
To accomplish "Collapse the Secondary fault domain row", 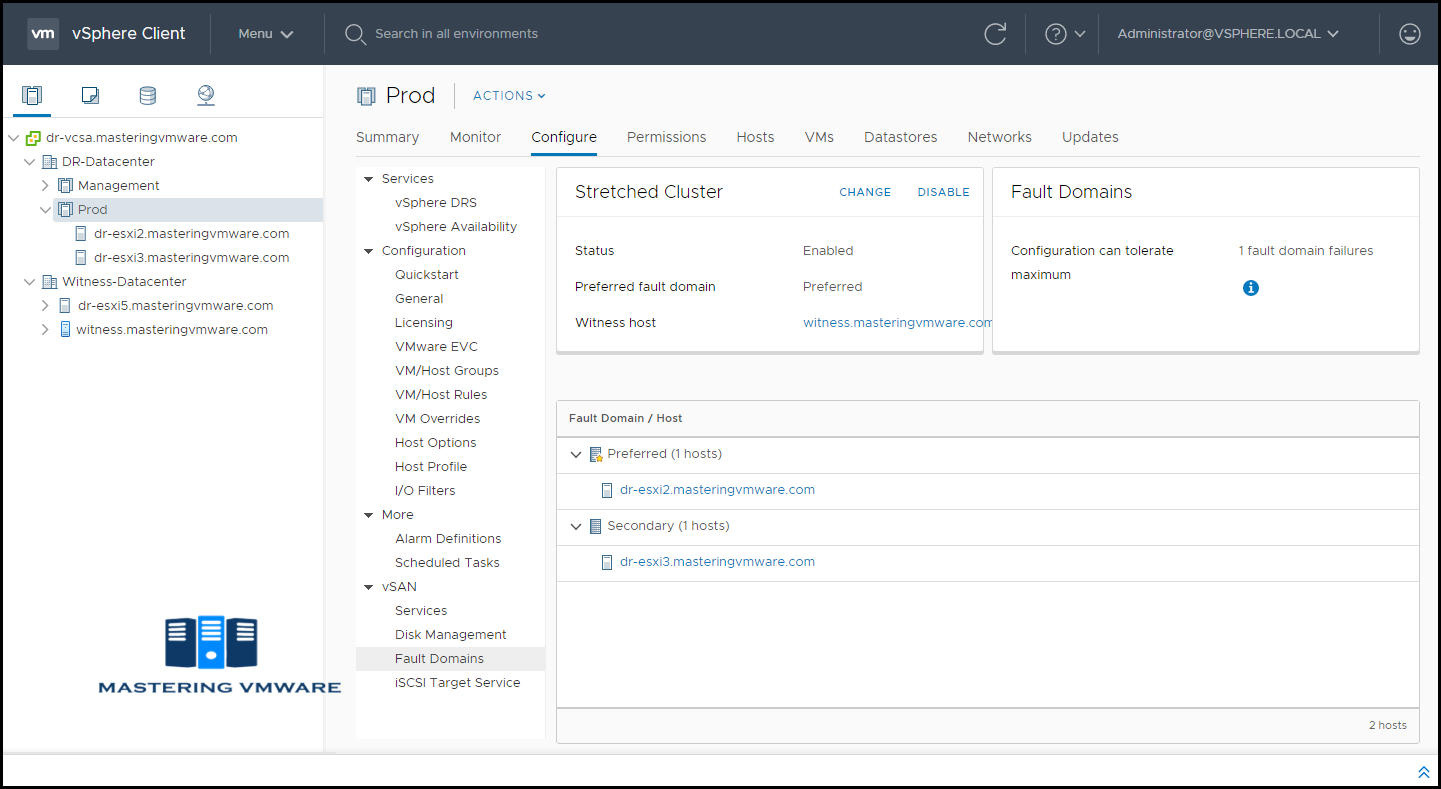I will point(576,526).
